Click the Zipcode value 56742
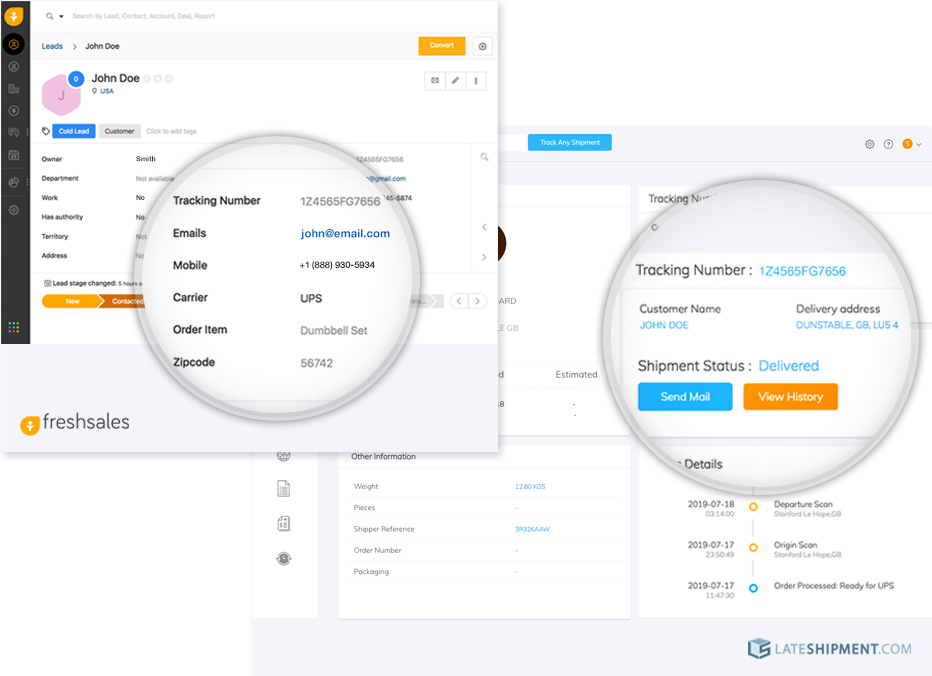 [x=316, y=363]
